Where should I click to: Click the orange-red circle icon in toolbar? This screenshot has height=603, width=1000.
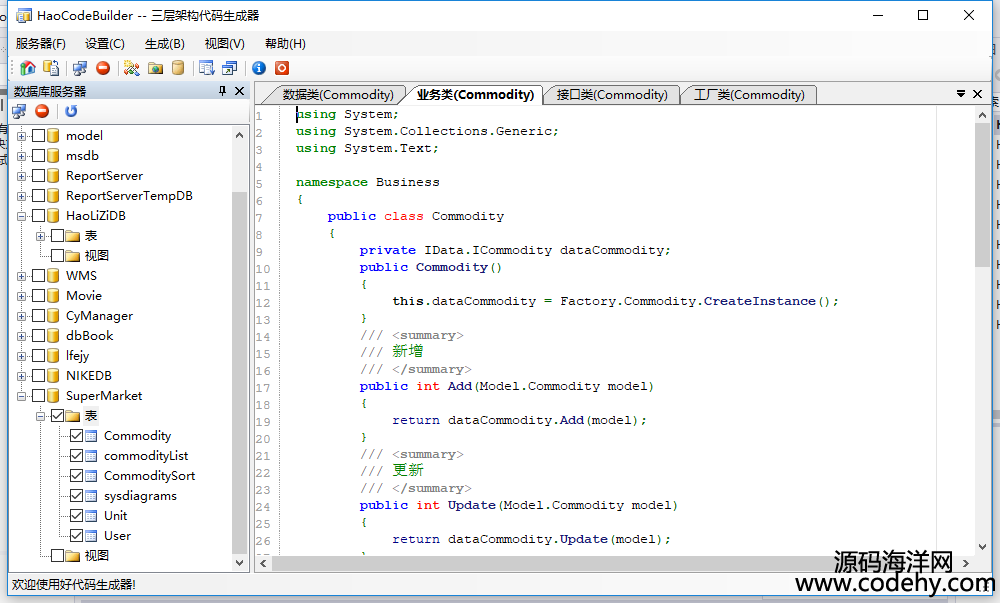(x=282, y=68)
